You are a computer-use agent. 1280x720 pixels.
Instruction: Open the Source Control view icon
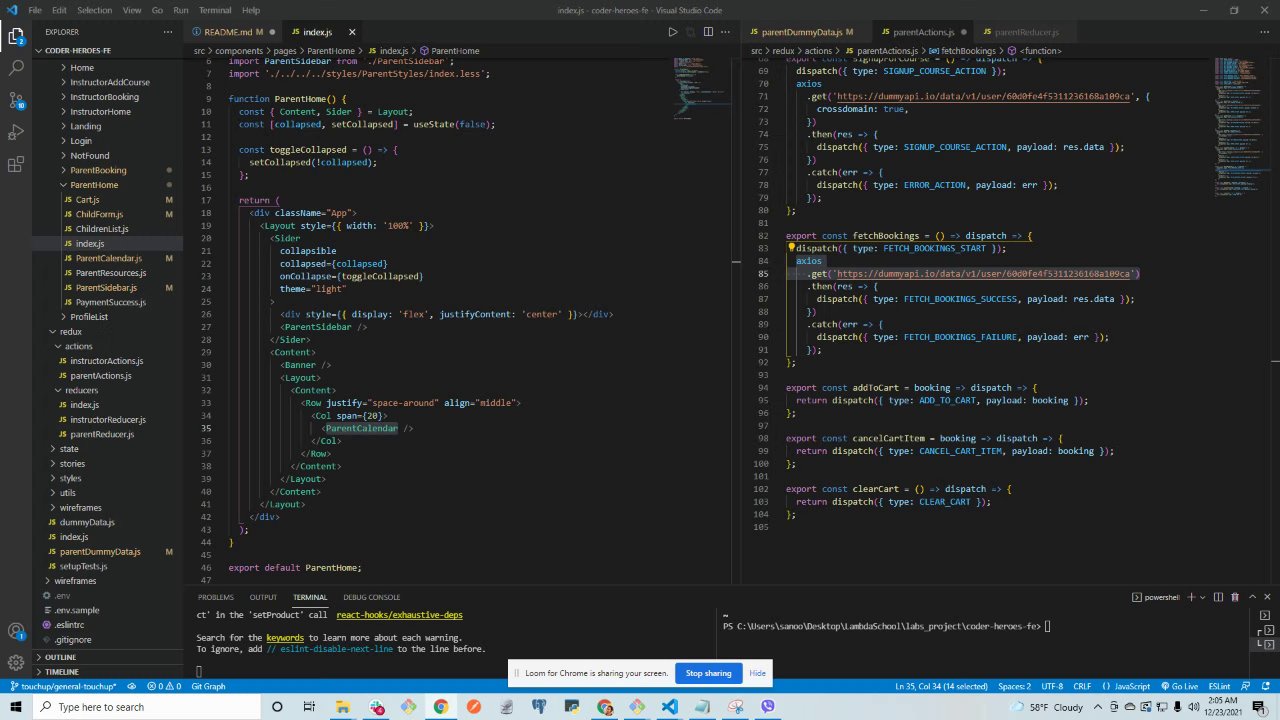point(16,100)
